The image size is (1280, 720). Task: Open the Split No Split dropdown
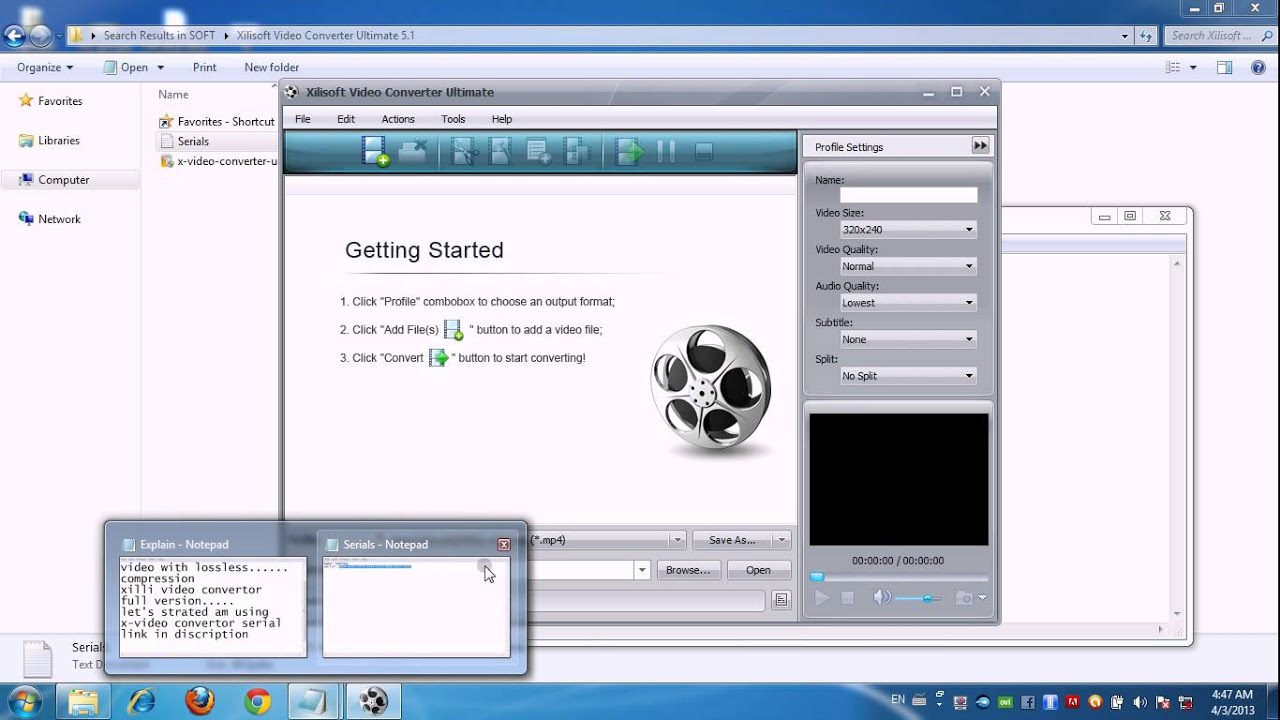908,375
